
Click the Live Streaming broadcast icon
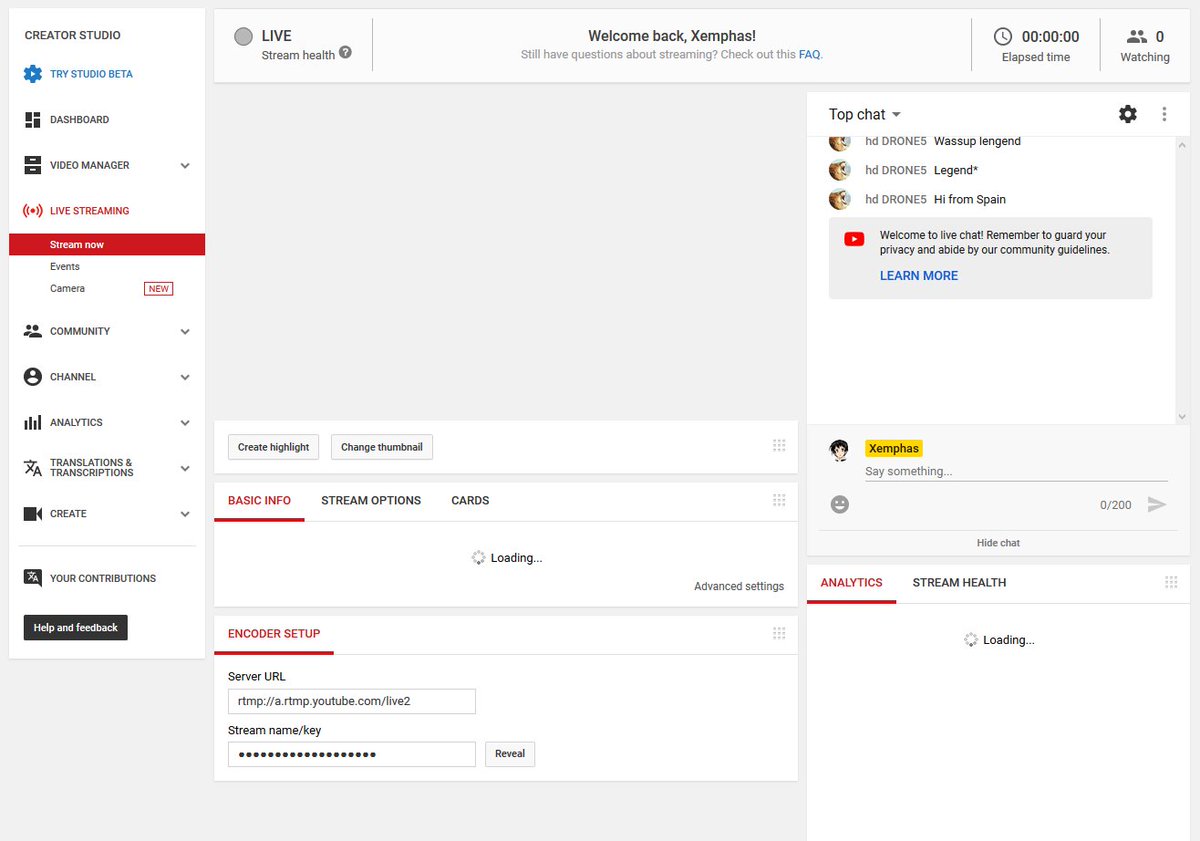pos(33,211)
